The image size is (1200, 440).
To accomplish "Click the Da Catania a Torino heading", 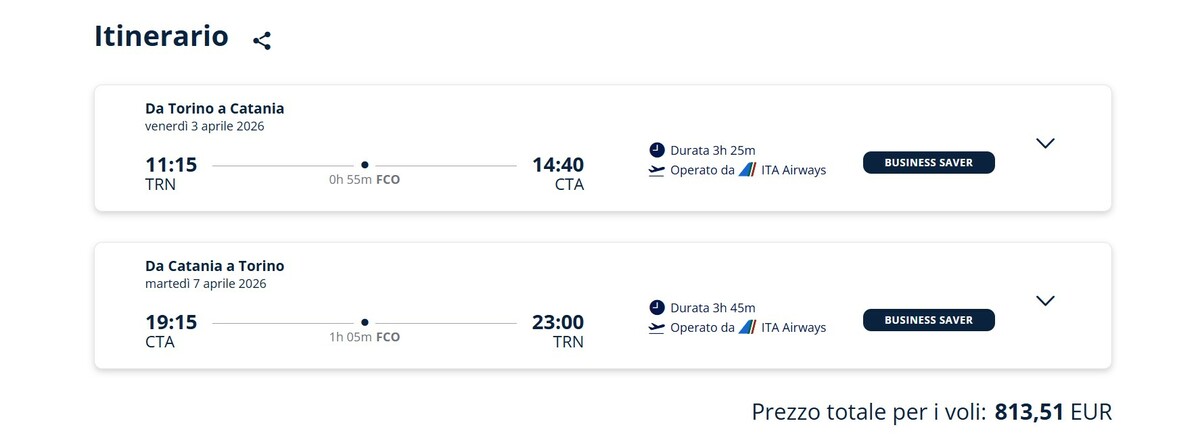I will click(215, 266).
